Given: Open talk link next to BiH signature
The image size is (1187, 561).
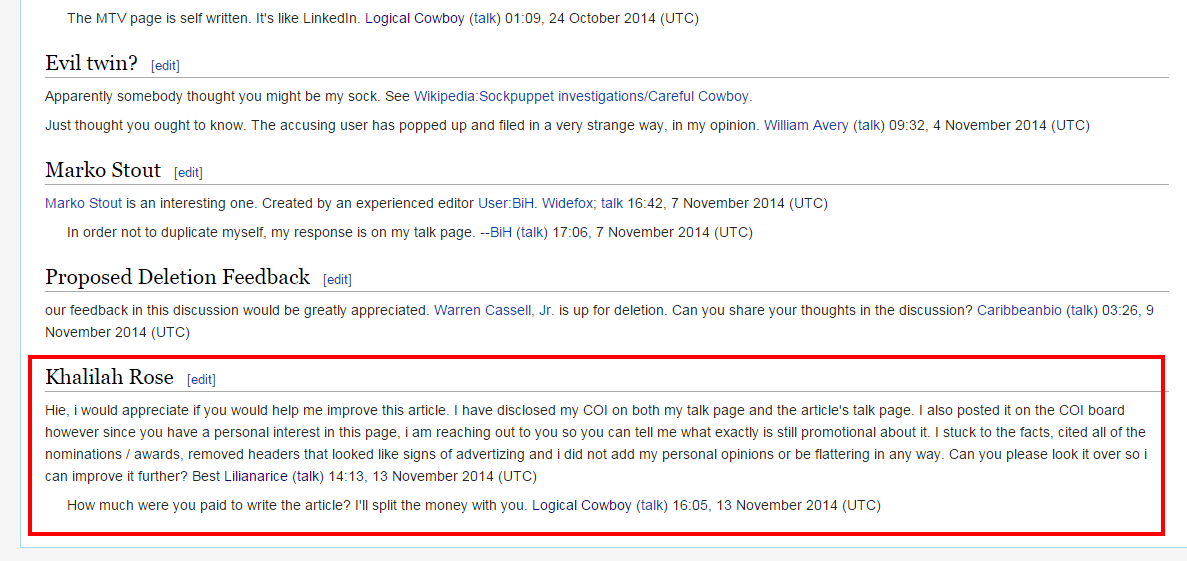Looking at the screenshot, I should click(x=532, y=232).
